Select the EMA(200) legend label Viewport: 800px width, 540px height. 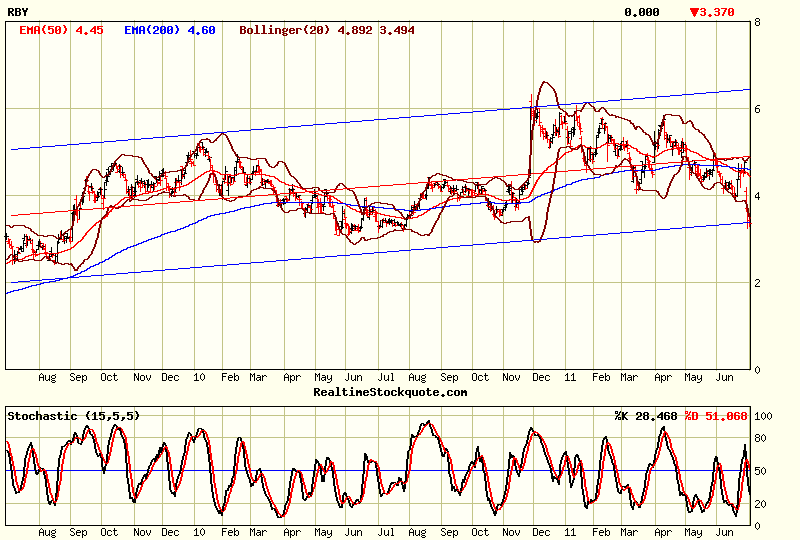[156, 30]
